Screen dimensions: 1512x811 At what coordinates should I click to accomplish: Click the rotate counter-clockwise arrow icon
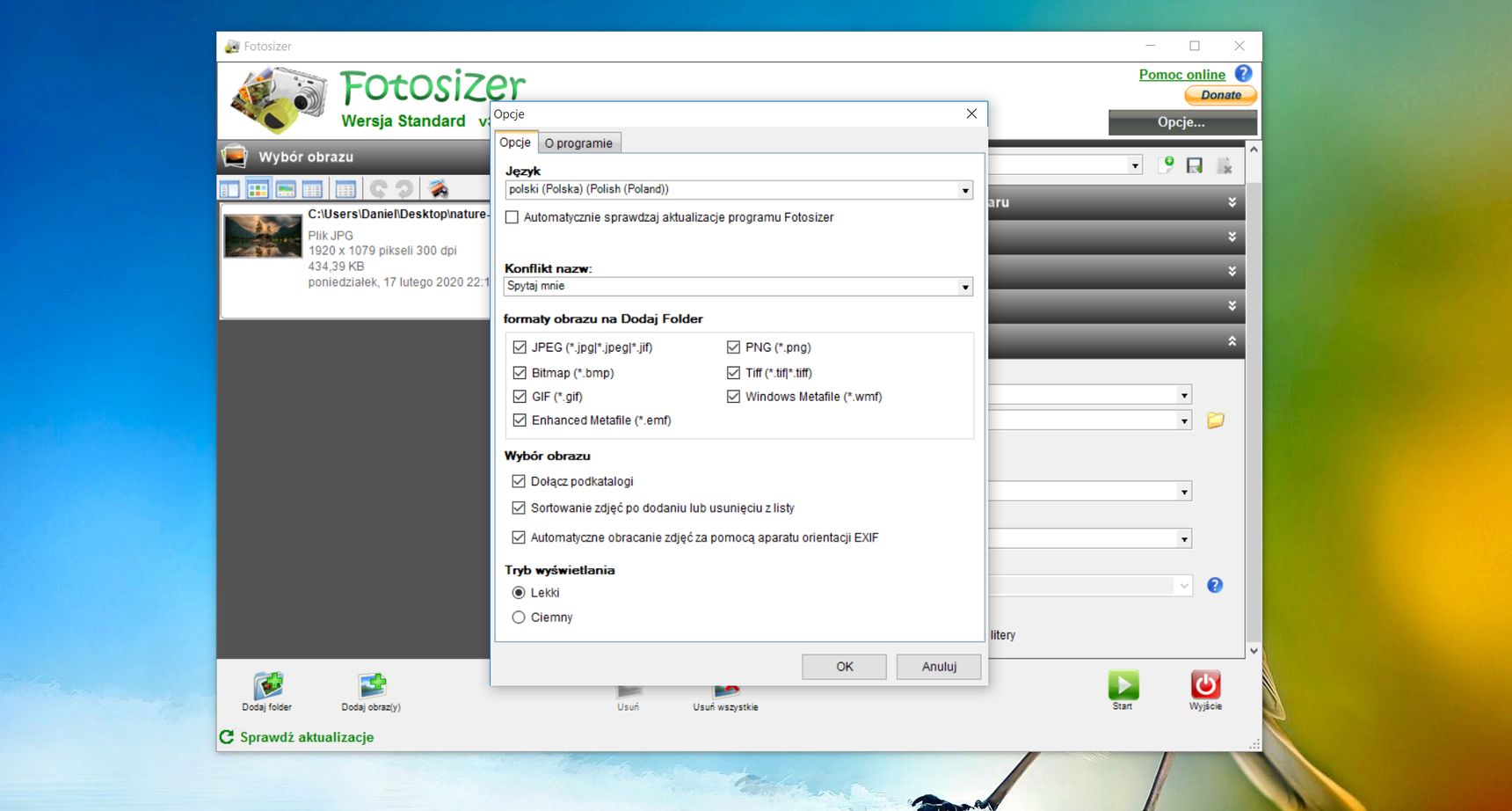pos(378,188)
